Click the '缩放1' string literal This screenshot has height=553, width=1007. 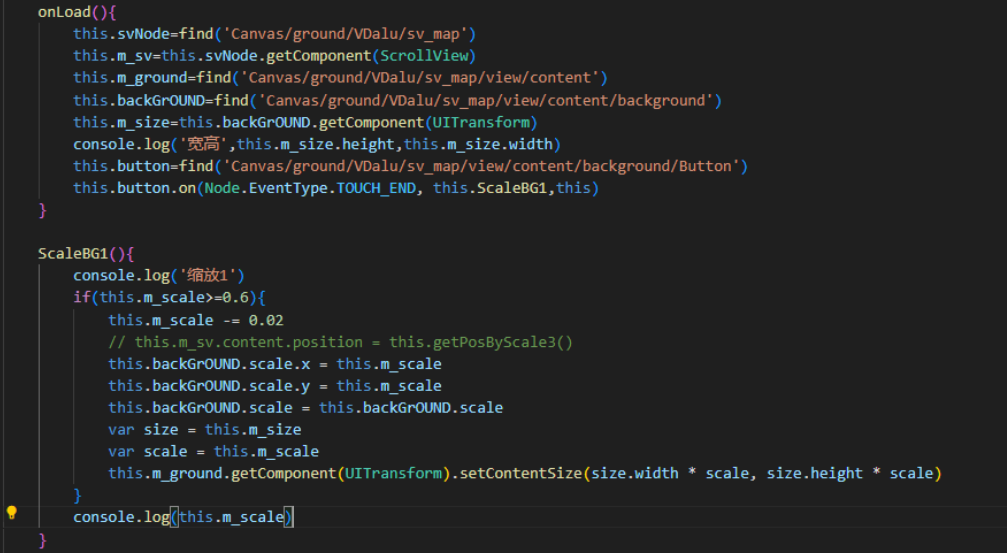pos(209,275)
